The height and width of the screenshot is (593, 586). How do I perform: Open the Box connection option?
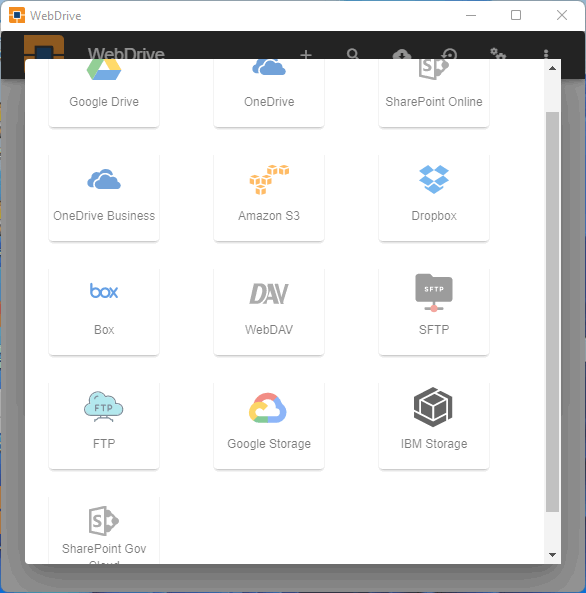[x=104, y=312]
